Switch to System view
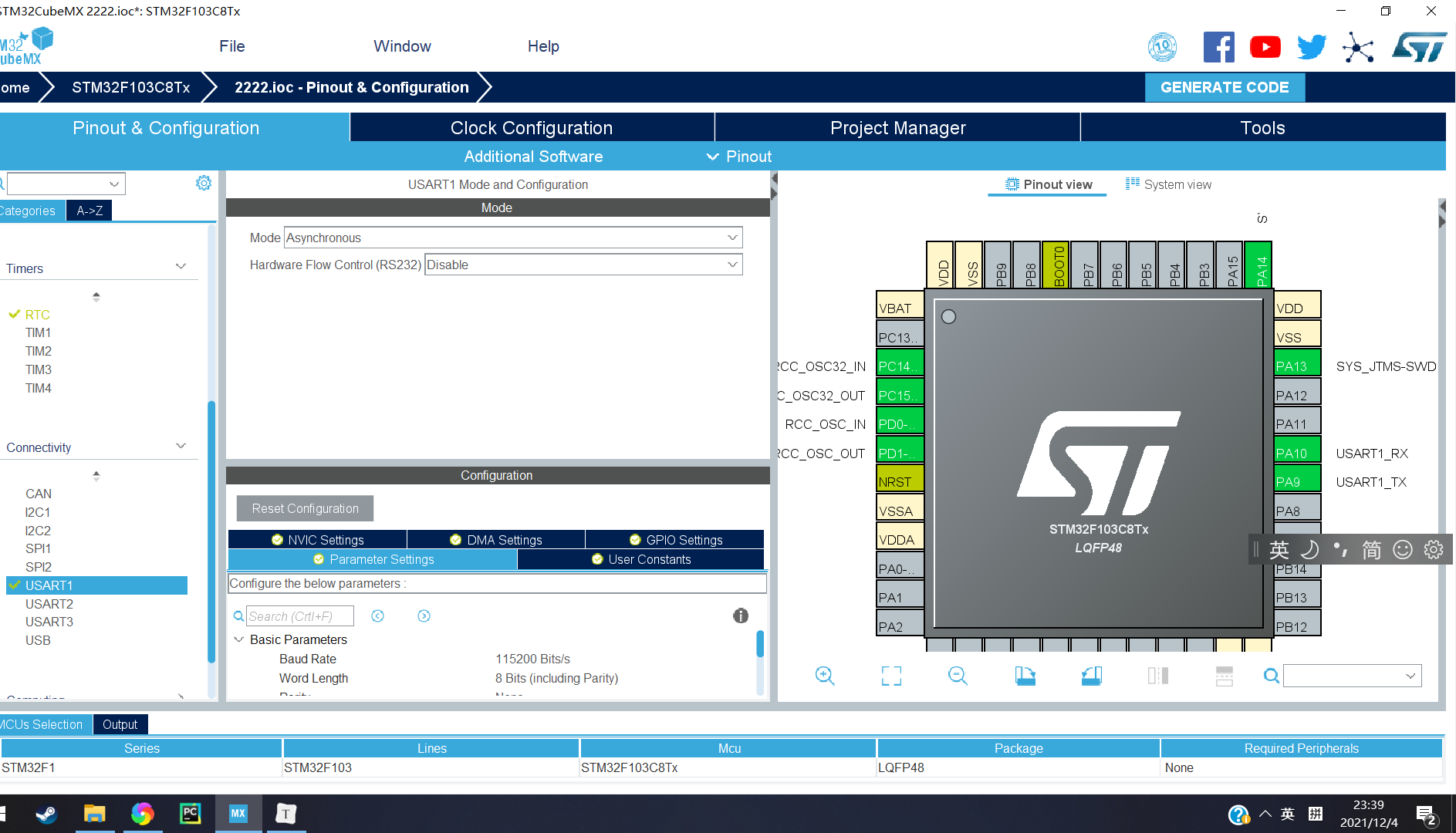Viewport: 1456px width, 833px height. point(1168,184)
